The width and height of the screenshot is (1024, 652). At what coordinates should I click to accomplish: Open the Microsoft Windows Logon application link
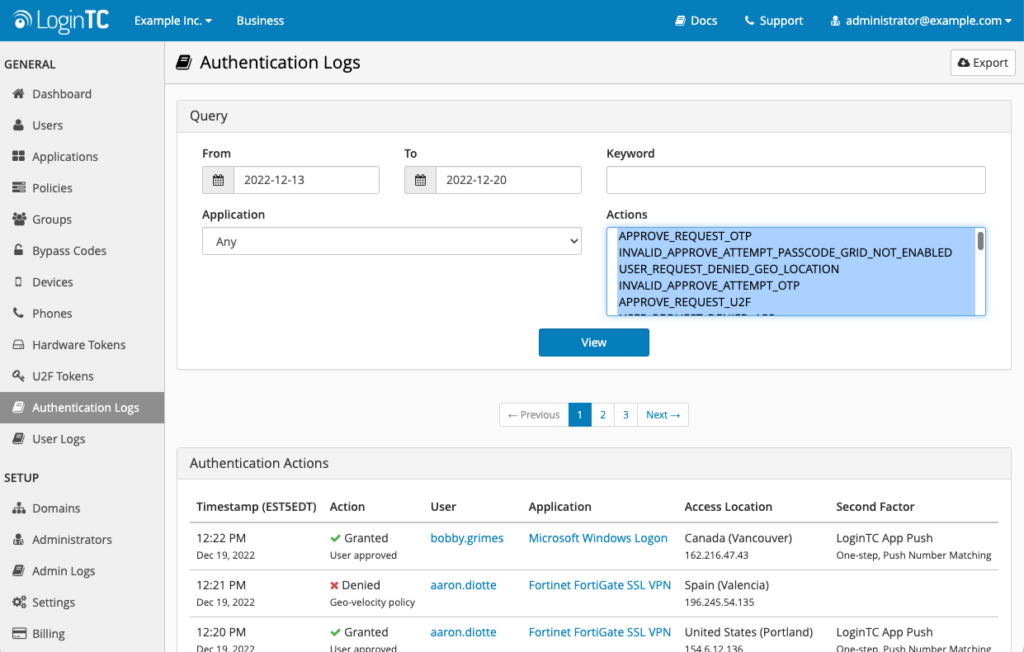tap(598, 538)
